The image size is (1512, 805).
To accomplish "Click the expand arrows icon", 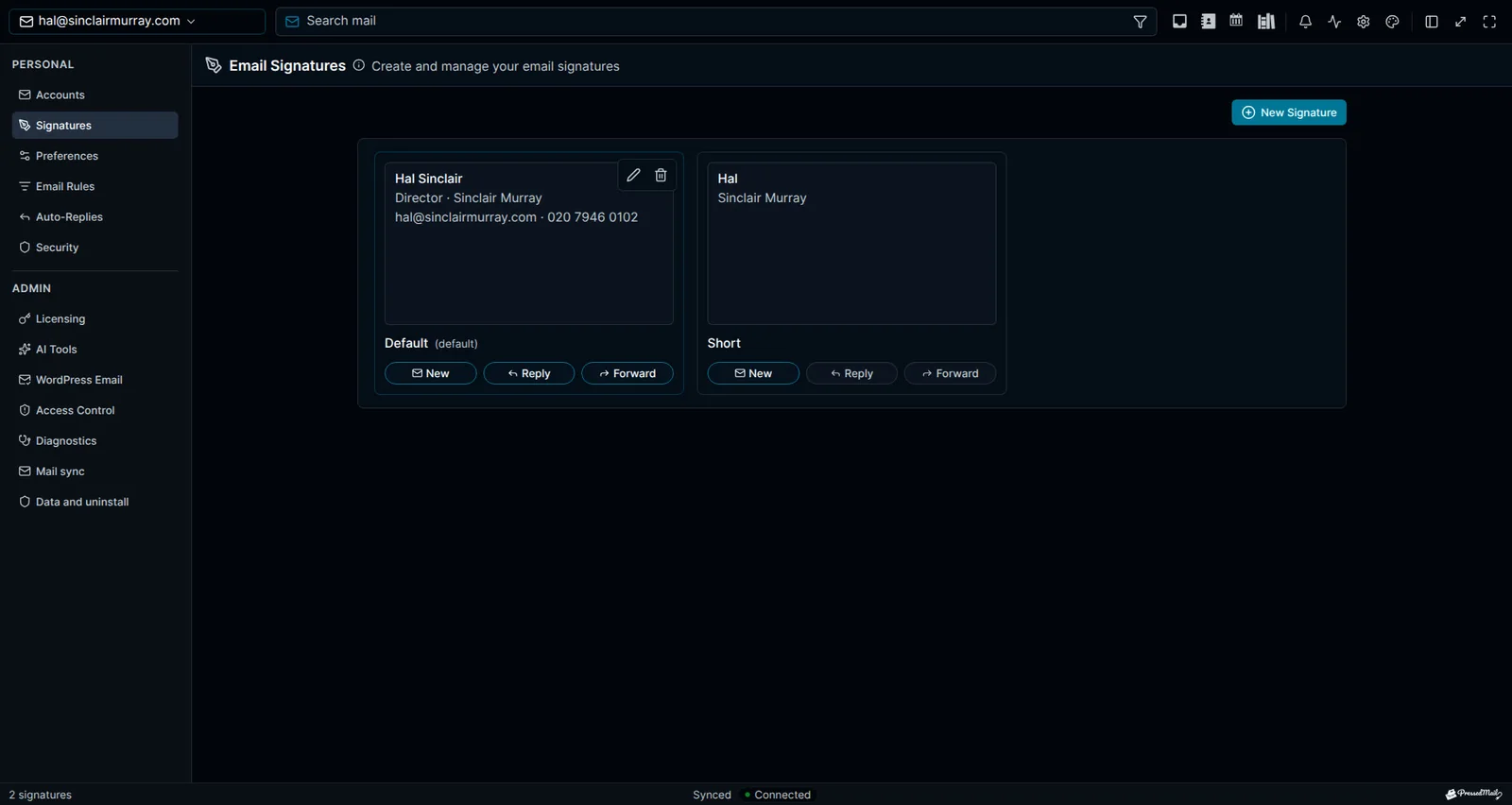I will coord(1461,22).
